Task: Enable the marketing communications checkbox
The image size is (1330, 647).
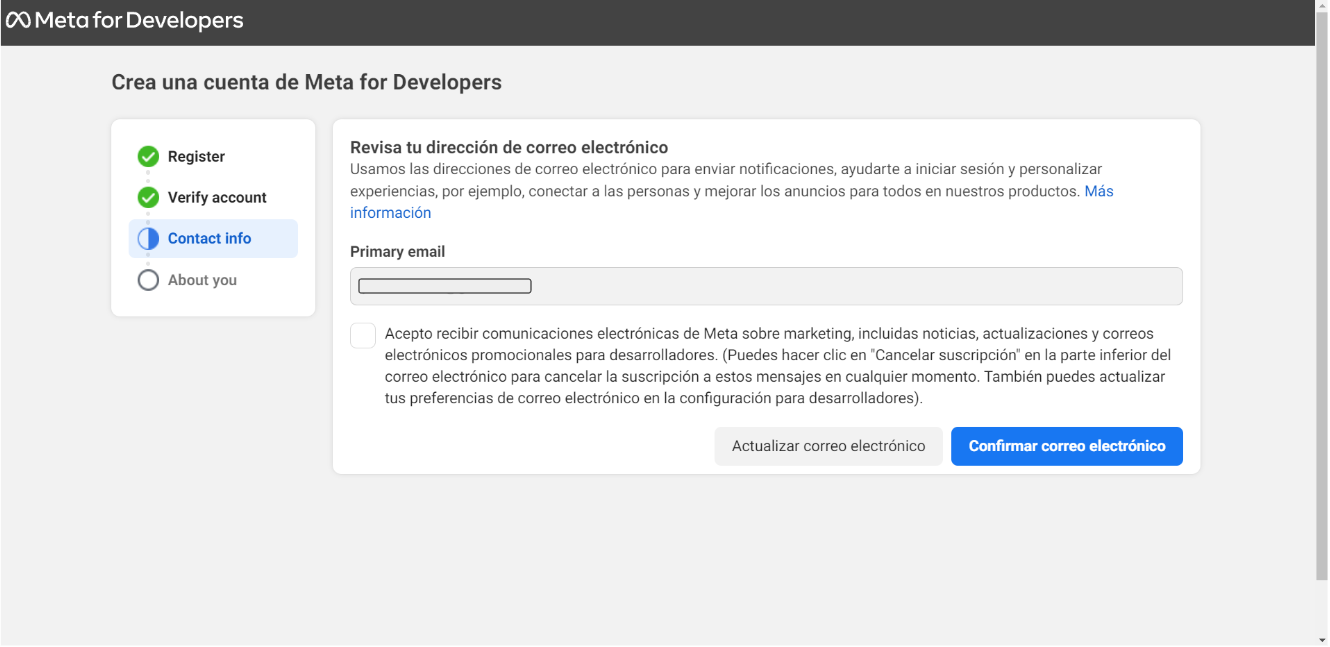Action: 363,336
